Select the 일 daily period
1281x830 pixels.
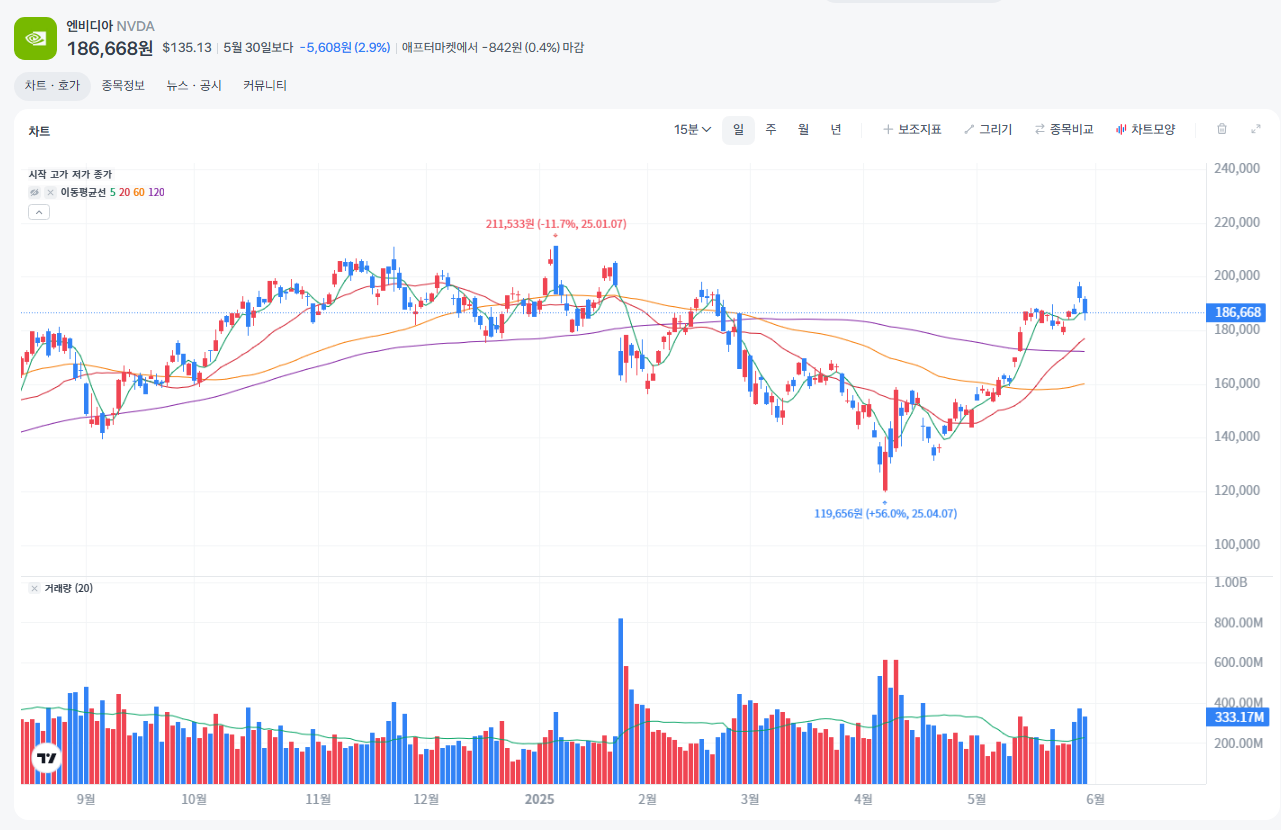[738, 129]
